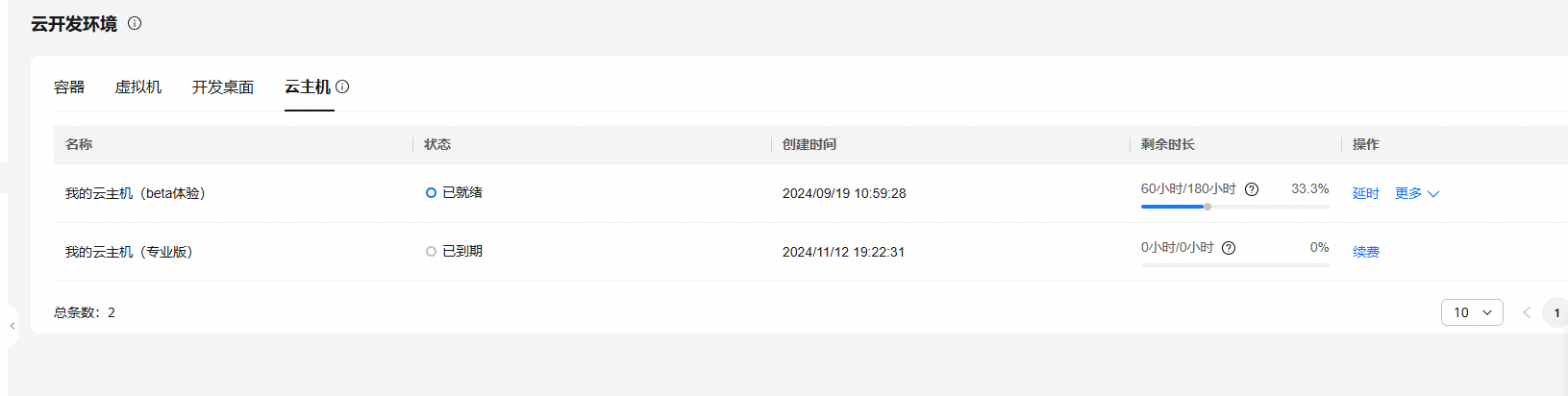
Task: Collapse the left sidebar handle arrow
Action: 12,326
